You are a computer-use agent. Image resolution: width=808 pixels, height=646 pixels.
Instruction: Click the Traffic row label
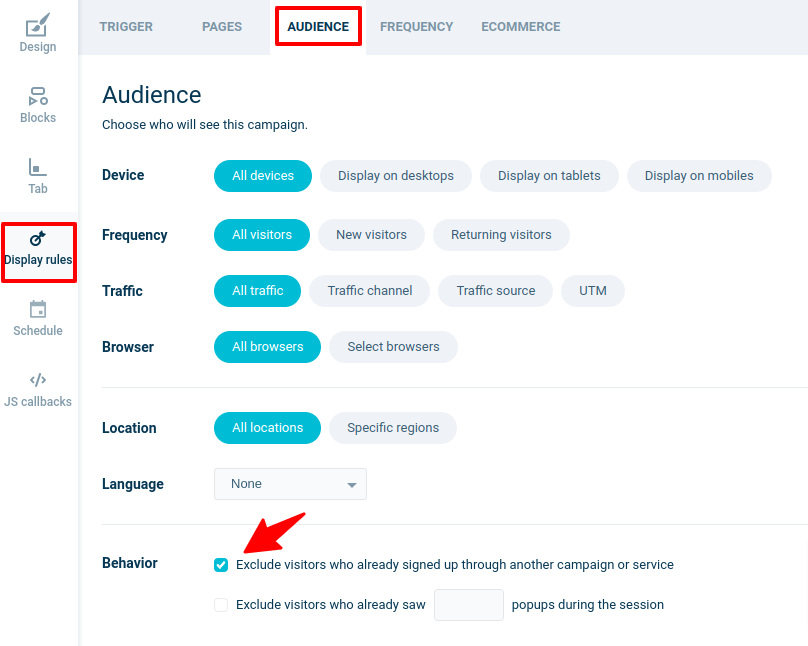click(122, 291)
